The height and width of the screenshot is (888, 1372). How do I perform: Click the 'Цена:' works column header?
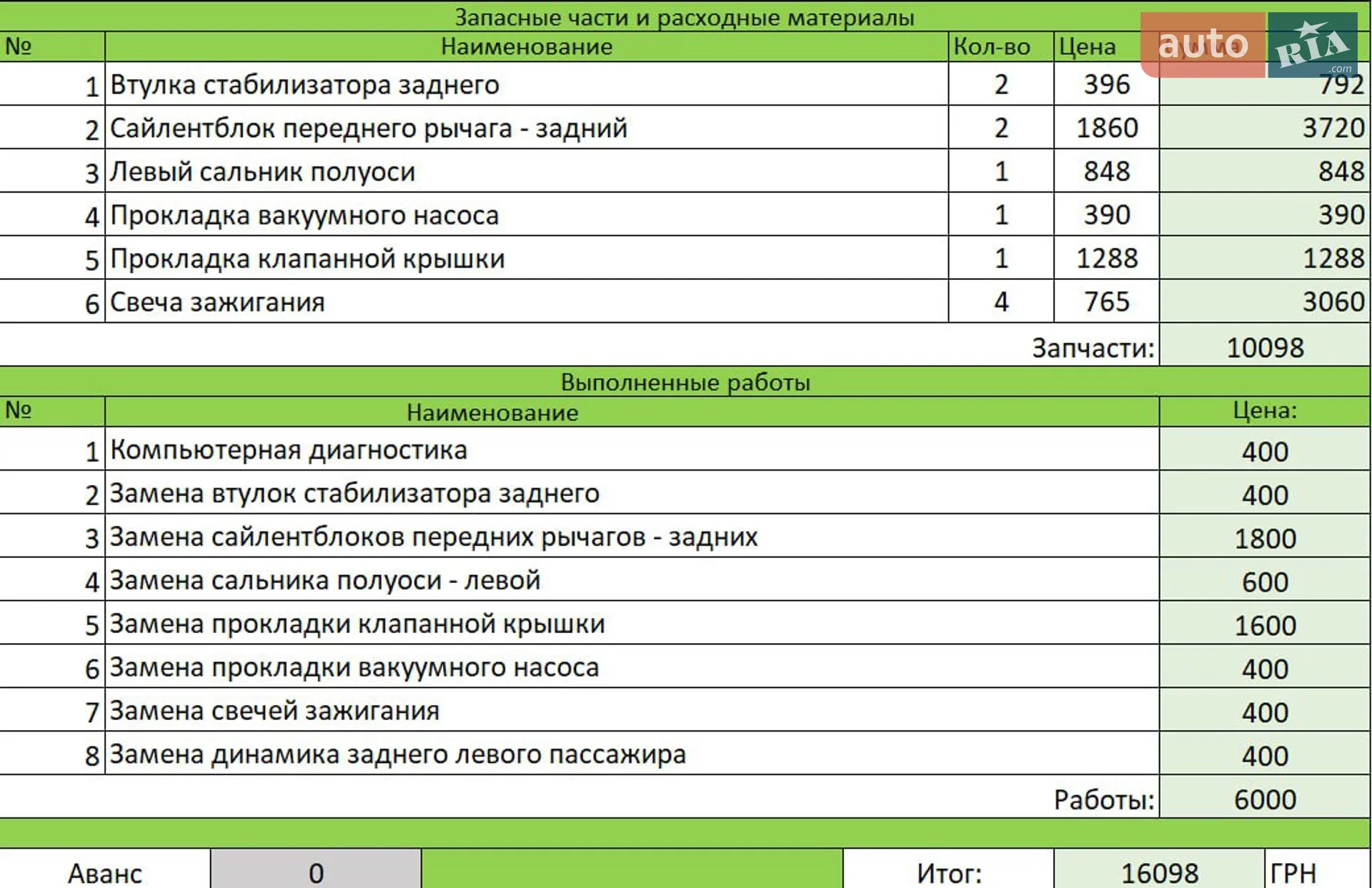(1264, 411)
